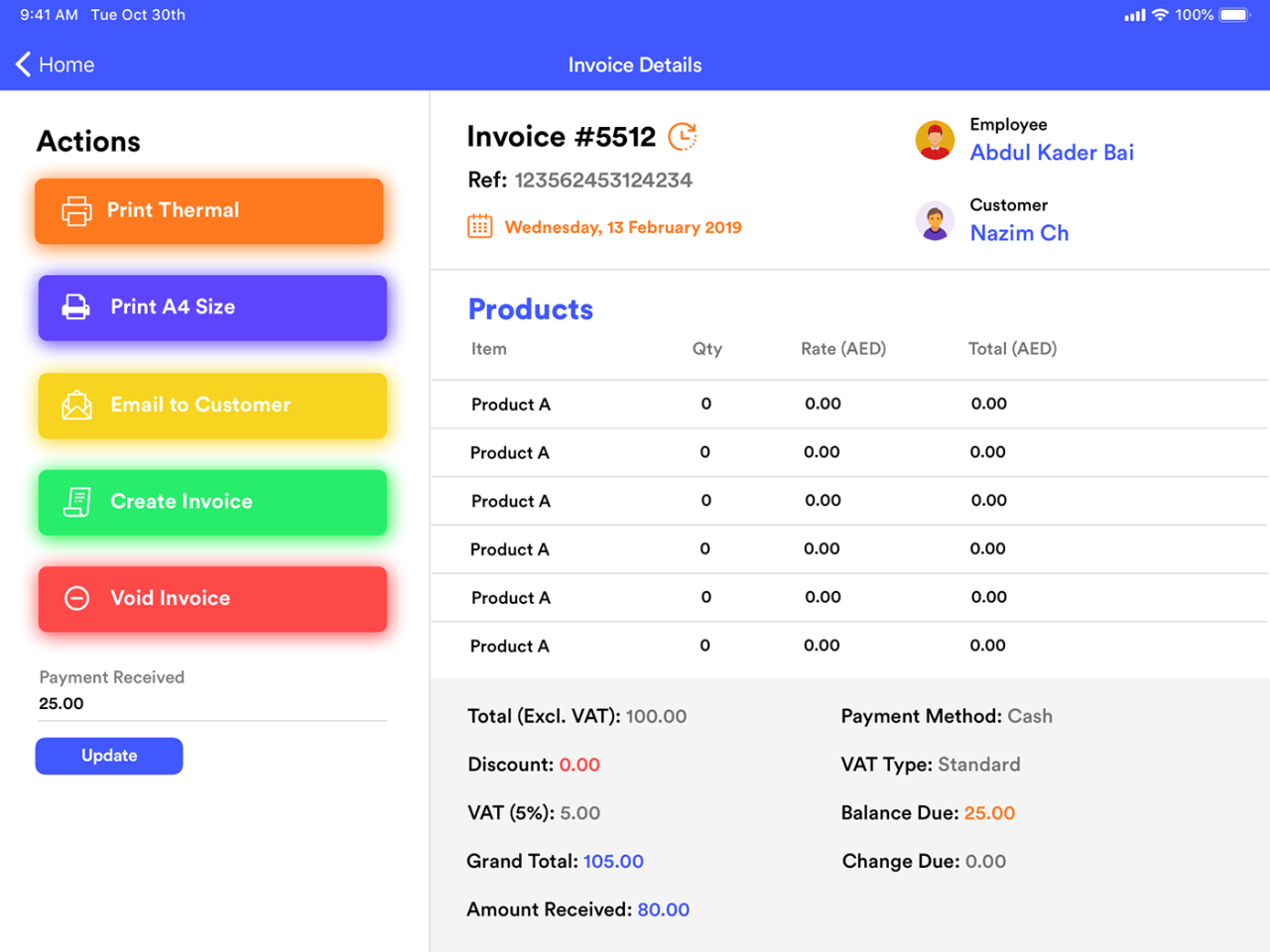Click the employee avatar icon
This screenshot has height=952, width=1270.
(x=935, y=141)
